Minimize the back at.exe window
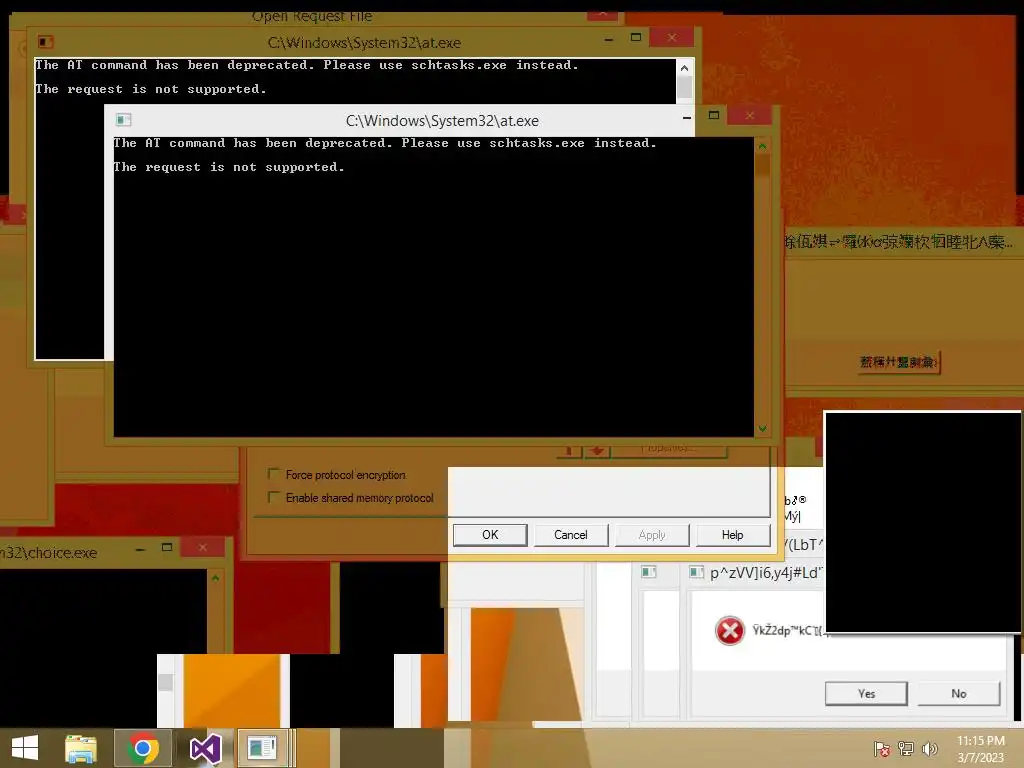The width and height of the screenshot is (1024, 768). click(609, 40)
